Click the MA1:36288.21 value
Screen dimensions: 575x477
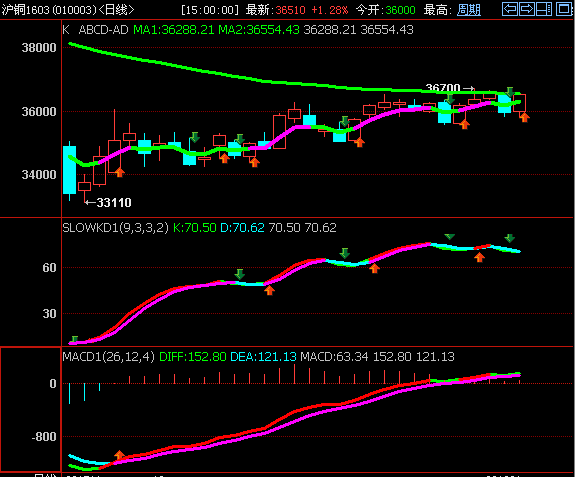point(173,30)
